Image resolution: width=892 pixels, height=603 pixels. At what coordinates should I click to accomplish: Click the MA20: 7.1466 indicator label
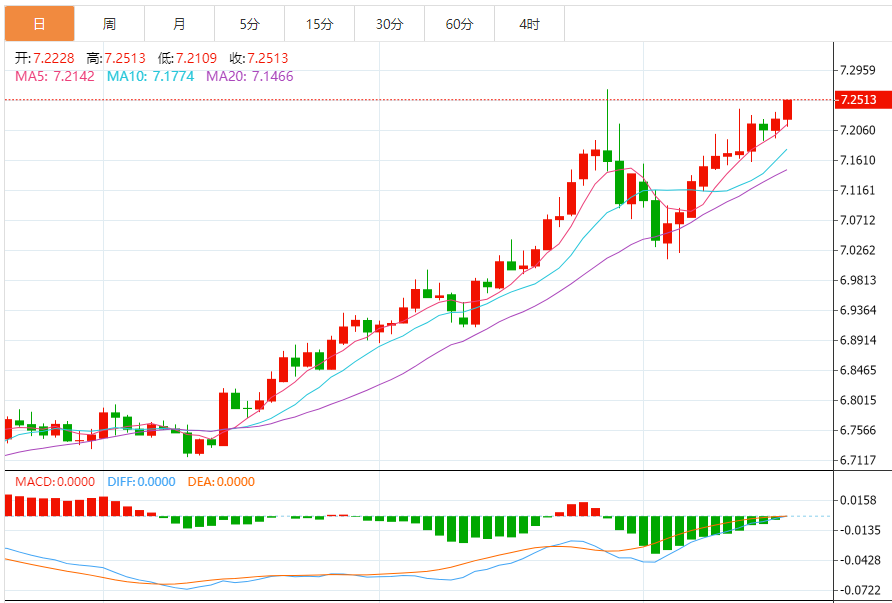(250, 76)
